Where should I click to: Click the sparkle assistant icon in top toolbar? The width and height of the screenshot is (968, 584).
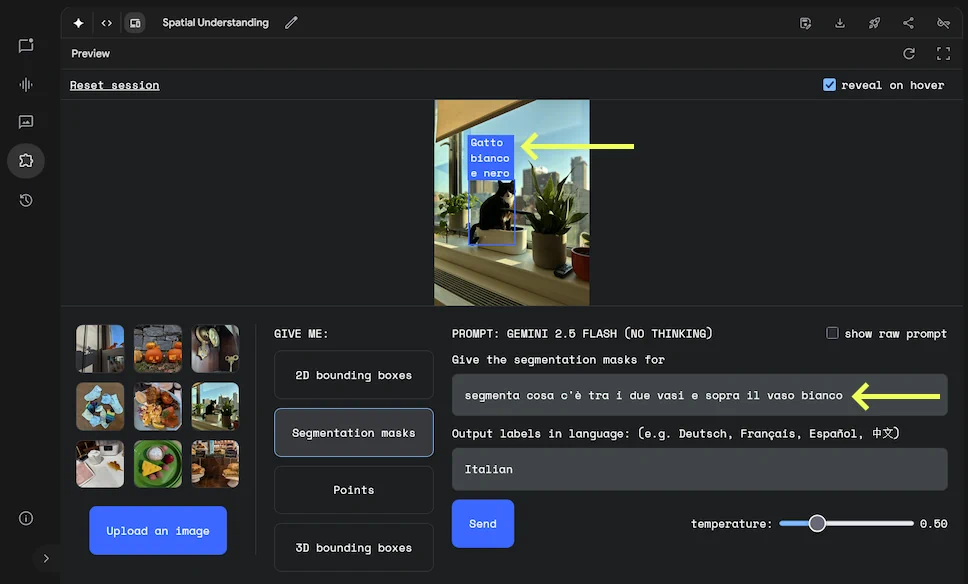[x=78, y=23]
